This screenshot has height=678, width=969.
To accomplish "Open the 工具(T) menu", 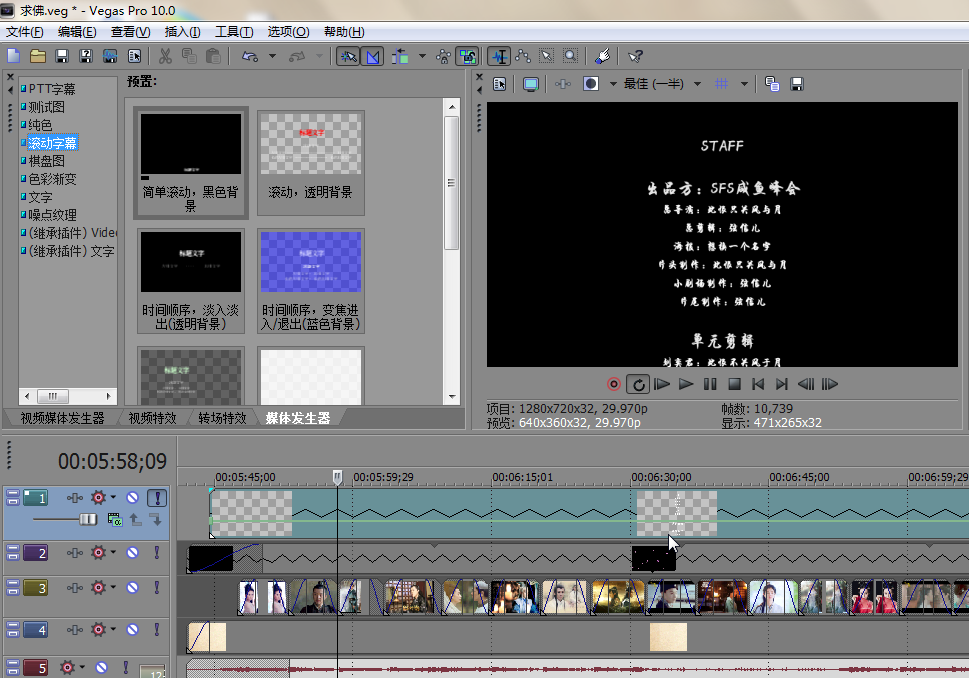I will tap(234, 32).
